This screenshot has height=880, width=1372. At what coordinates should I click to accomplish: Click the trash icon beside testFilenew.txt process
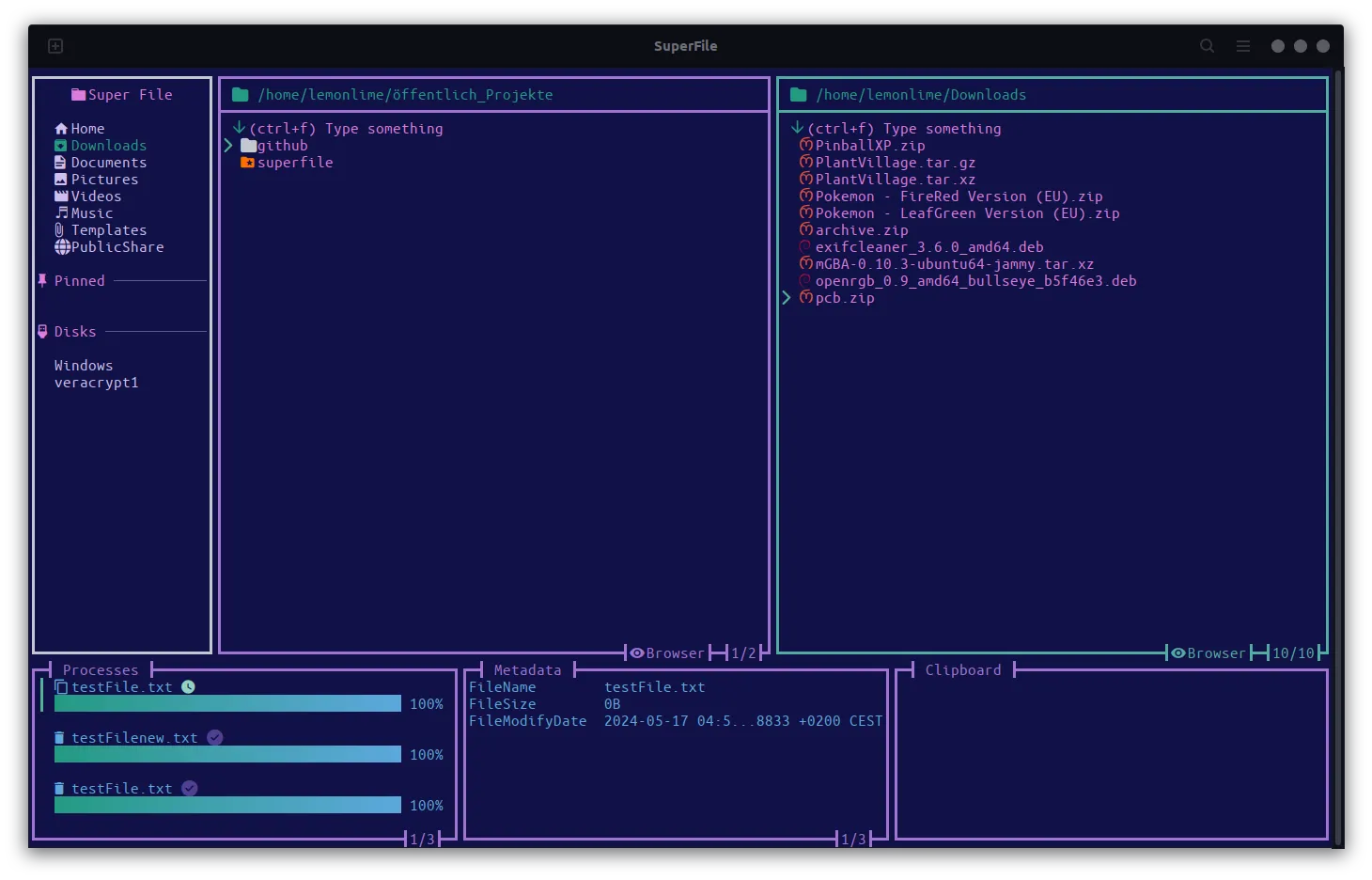click(60, 737)
